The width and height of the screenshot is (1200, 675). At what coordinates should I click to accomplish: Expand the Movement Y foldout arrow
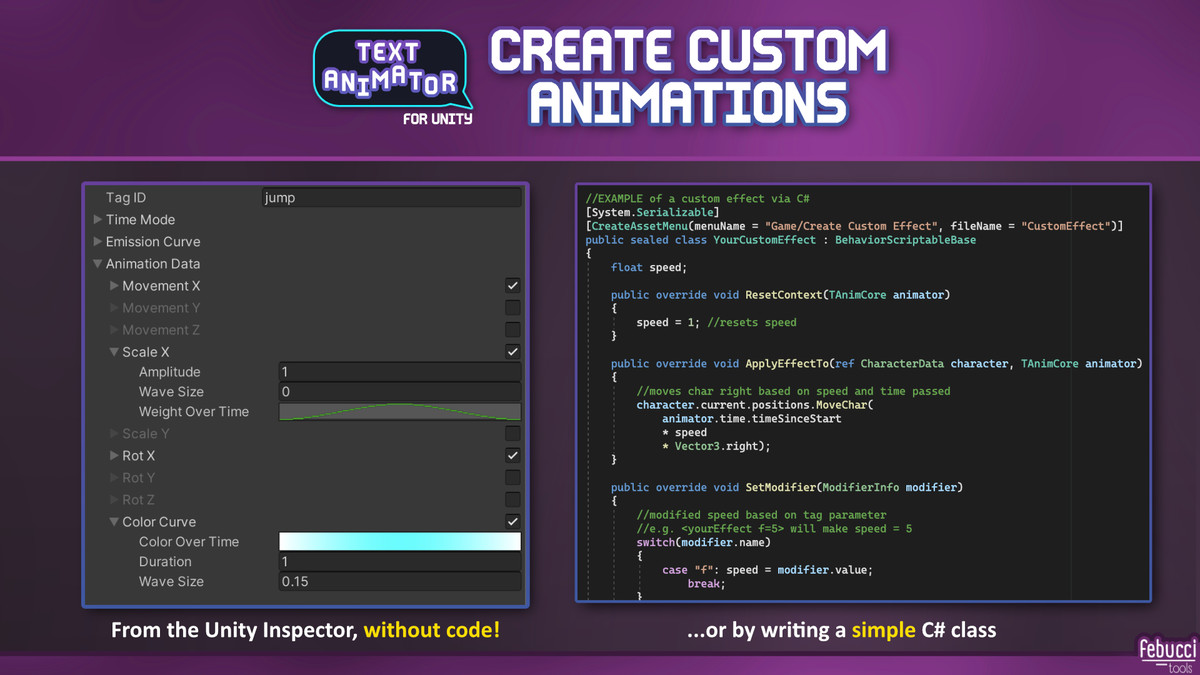tap(114, 308)
